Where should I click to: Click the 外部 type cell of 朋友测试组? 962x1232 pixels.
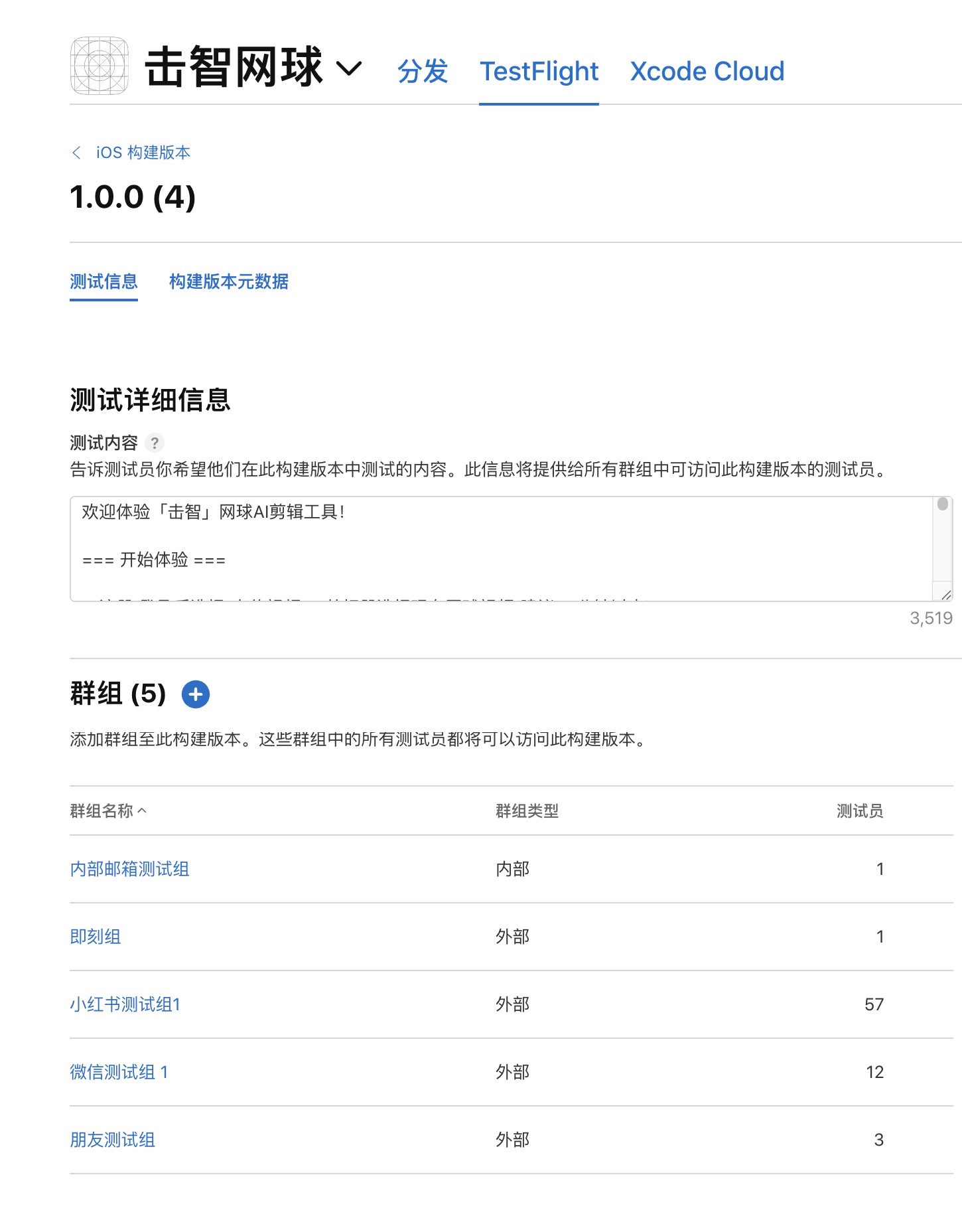(513, 1140)
